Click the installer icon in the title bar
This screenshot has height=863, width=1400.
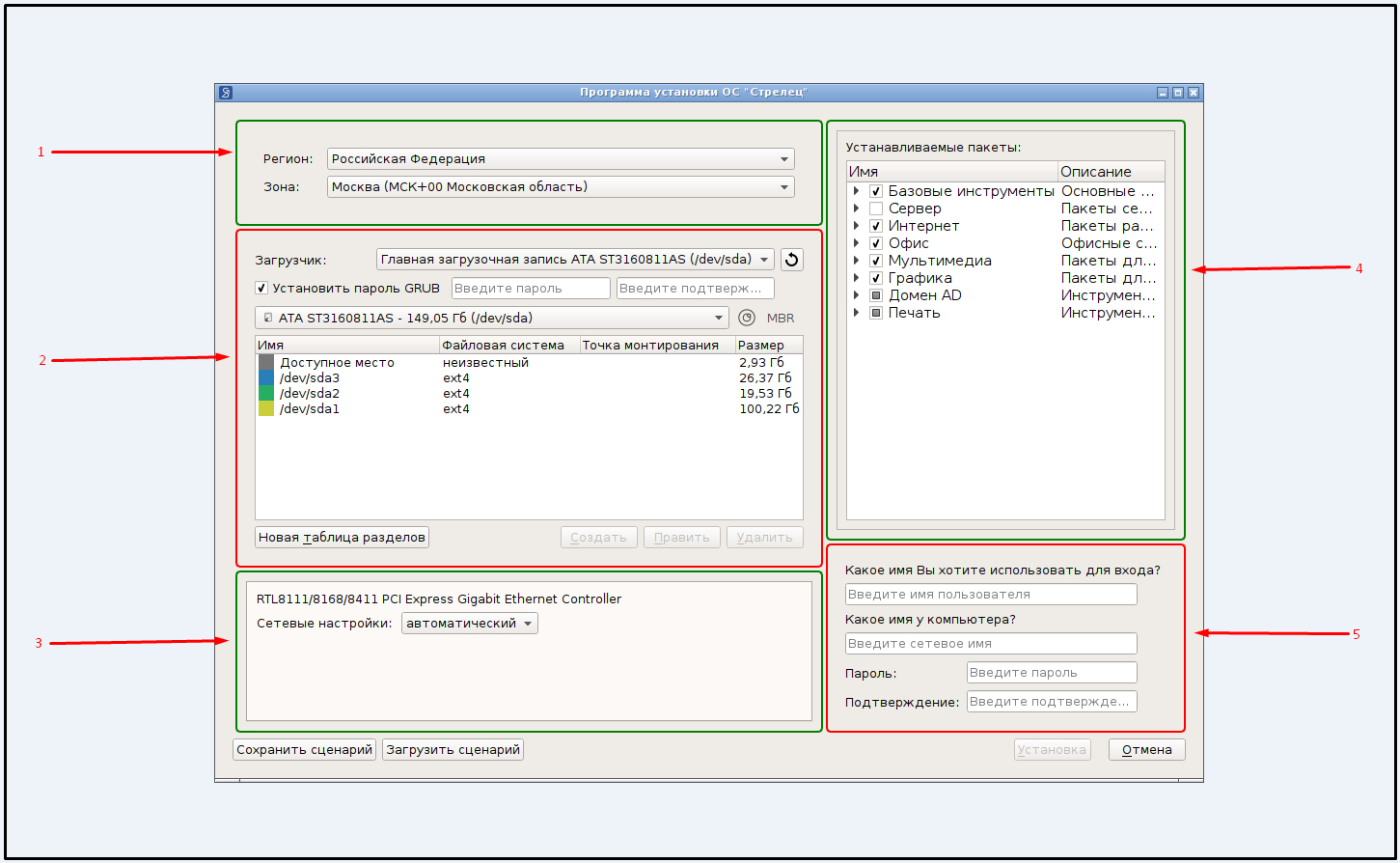[x=225, y=93]
